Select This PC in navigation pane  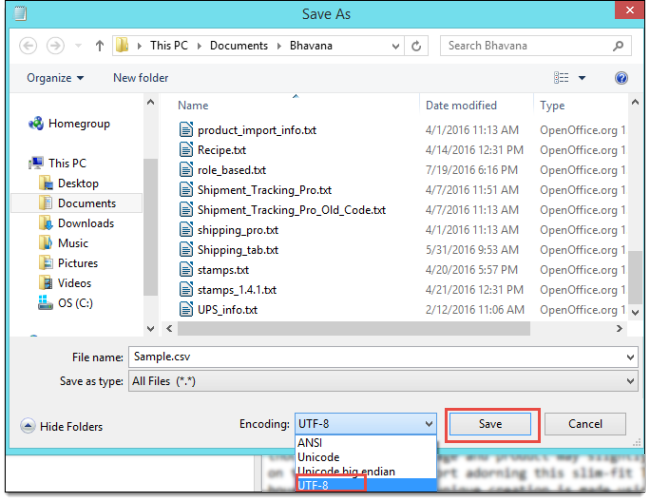click(57, 163)
